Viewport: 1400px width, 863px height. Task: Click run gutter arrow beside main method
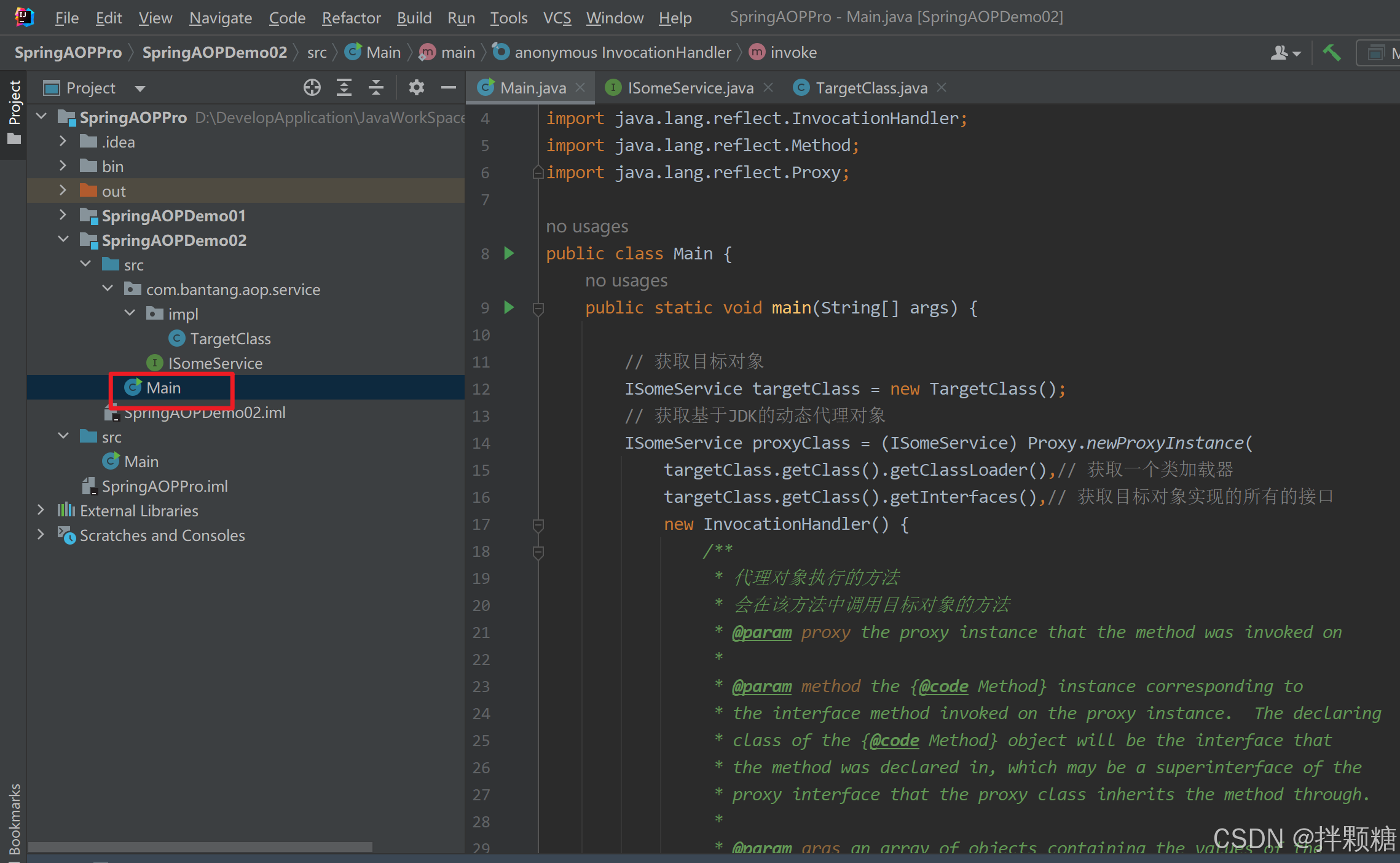coord(509,307)
